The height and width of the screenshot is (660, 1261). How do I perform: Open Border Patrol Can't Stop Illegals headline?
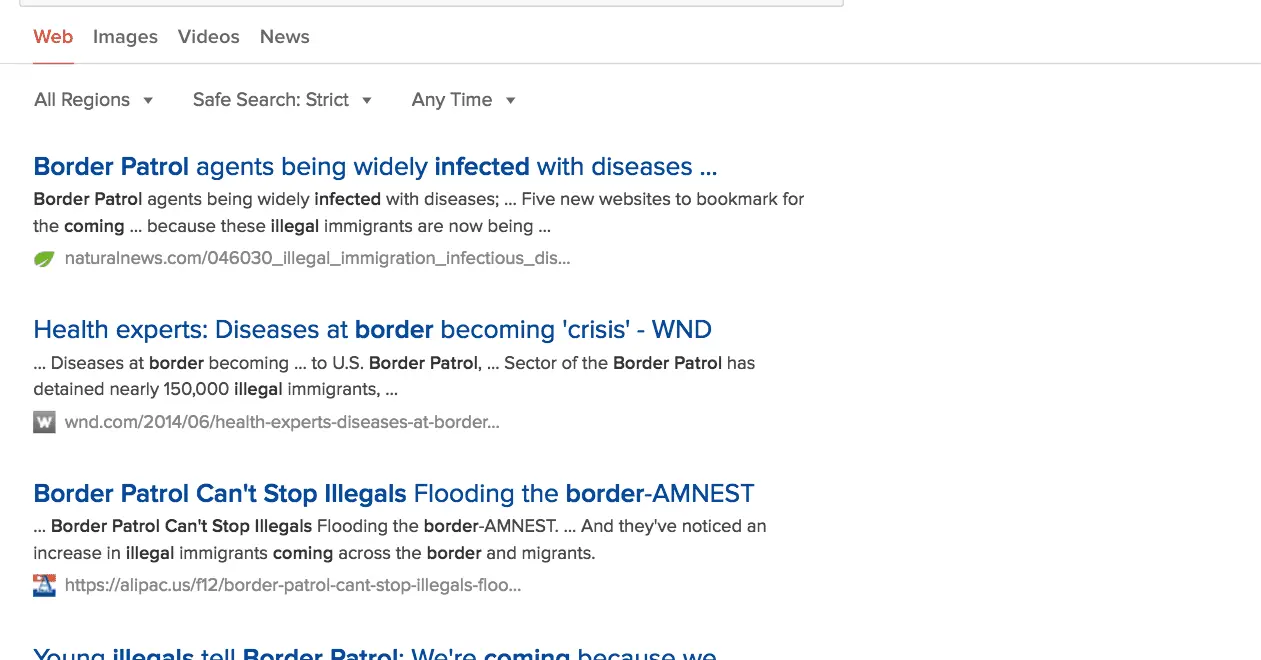[x=393, y=493]
